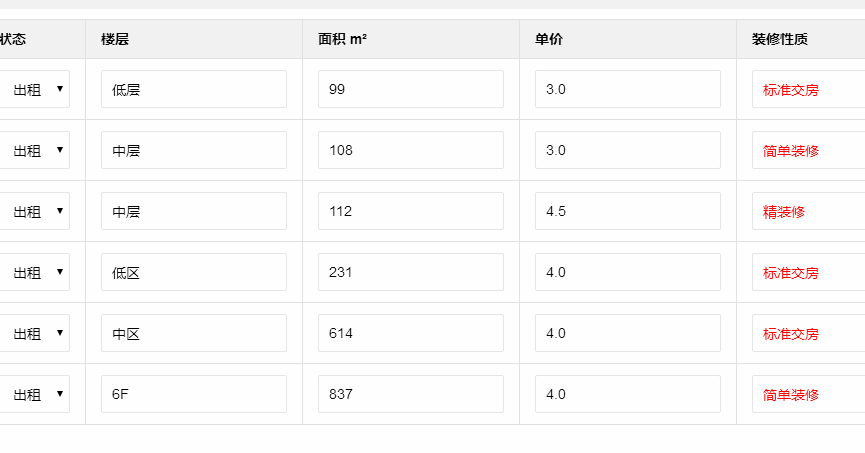Click the area input with value 614
The width and height of the screenshot is (865, 453).
(x=410, y=333)
